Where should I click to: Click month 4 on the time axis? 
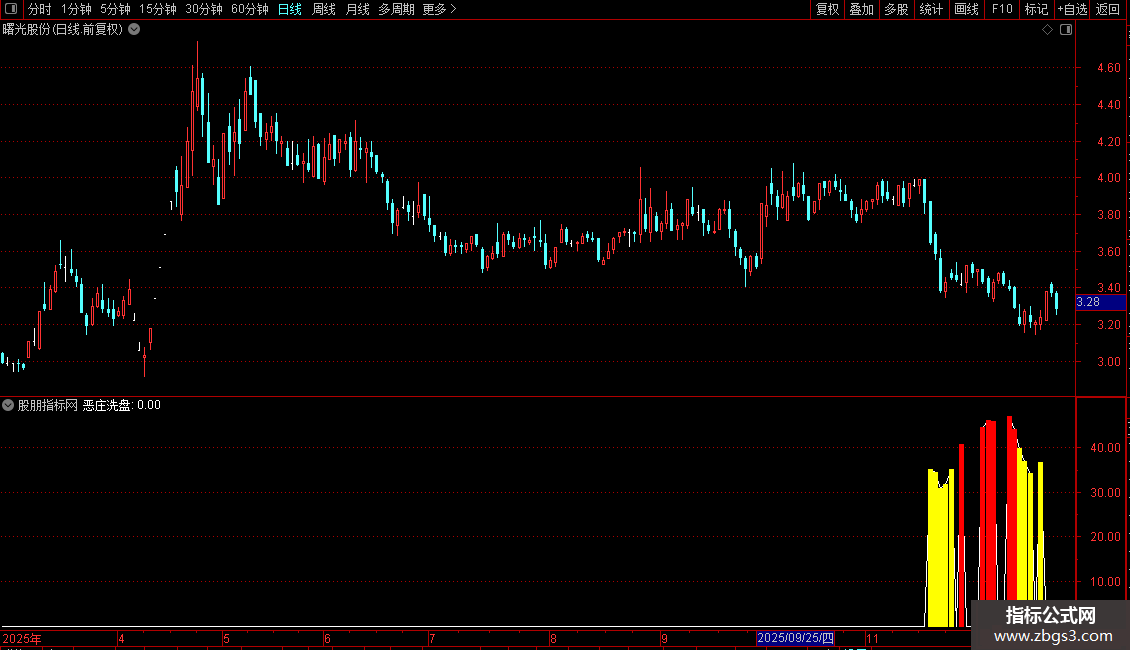(121, 638)
